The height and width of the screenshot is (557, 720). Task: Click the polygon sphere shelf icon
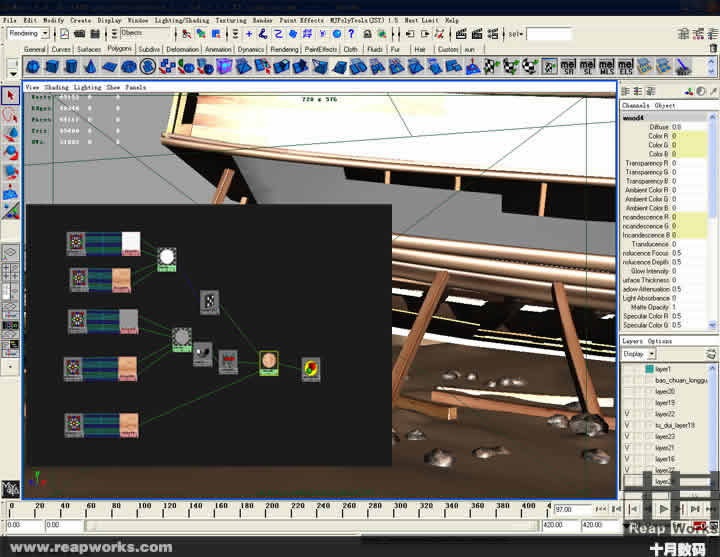point(32,67)
